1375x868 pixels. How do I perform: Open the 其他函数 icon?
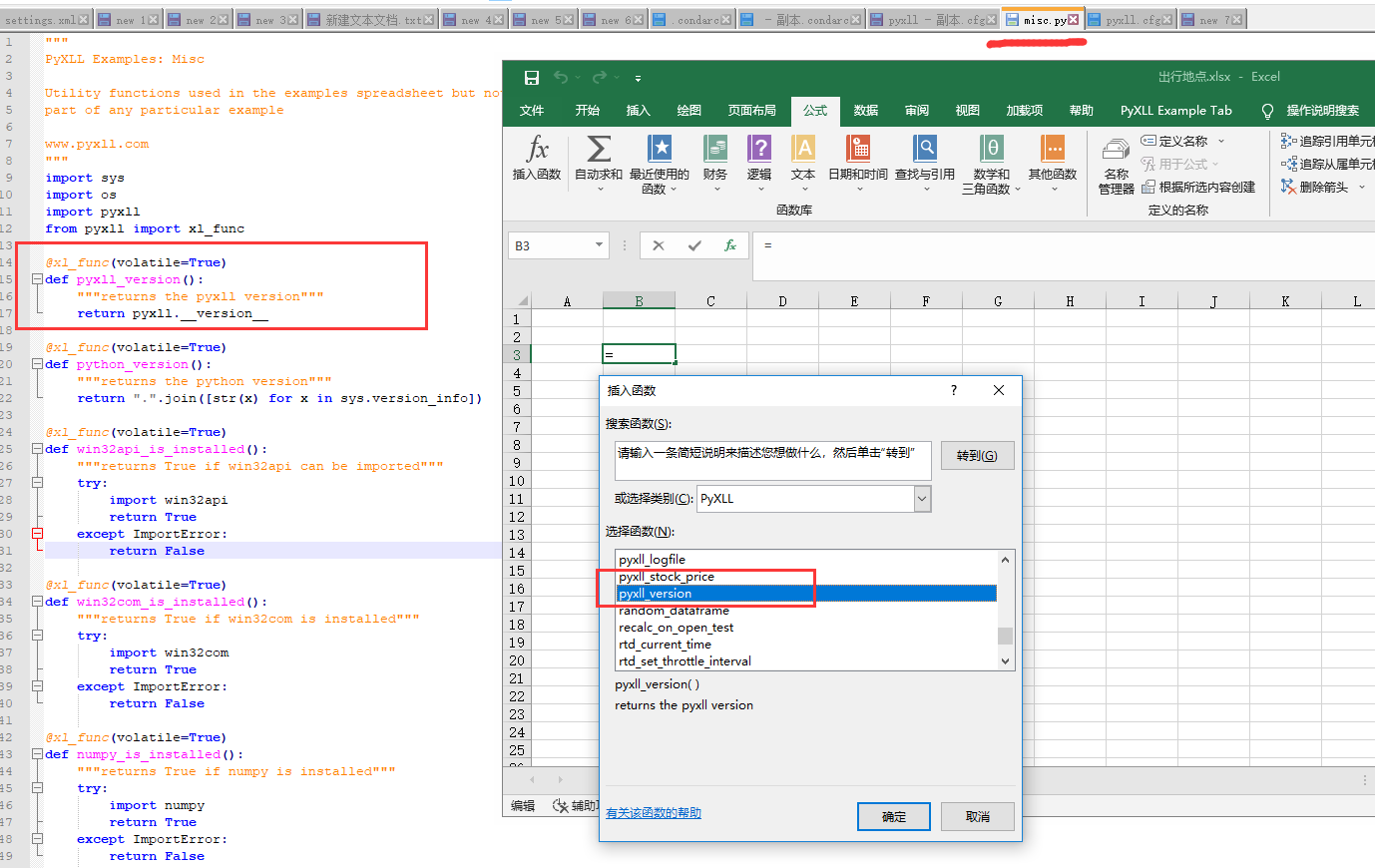coord(1053,149)
